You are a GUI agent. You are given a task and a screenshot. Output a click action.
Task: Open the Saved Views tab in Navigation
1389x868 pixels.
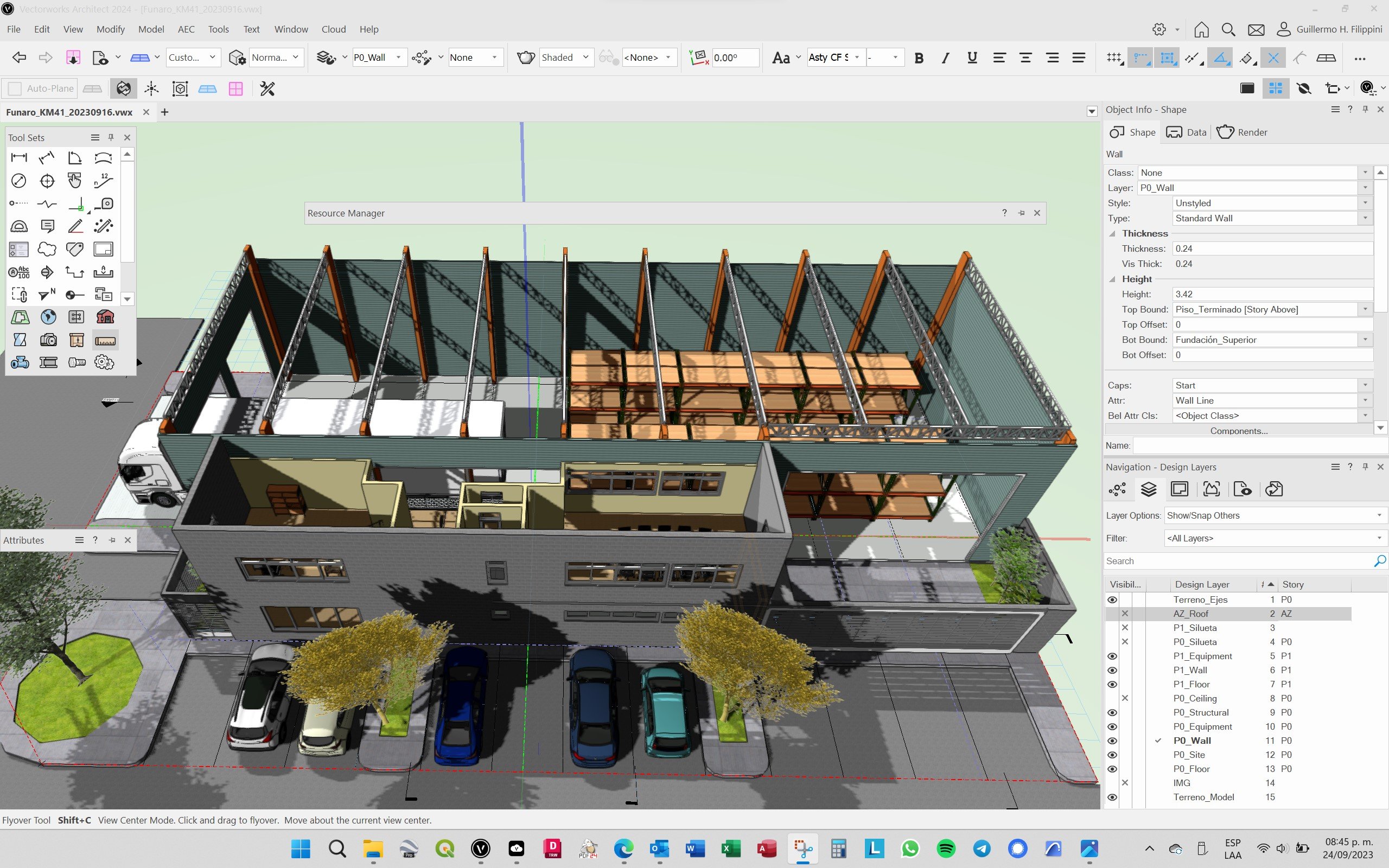(x=1243, y=489)
